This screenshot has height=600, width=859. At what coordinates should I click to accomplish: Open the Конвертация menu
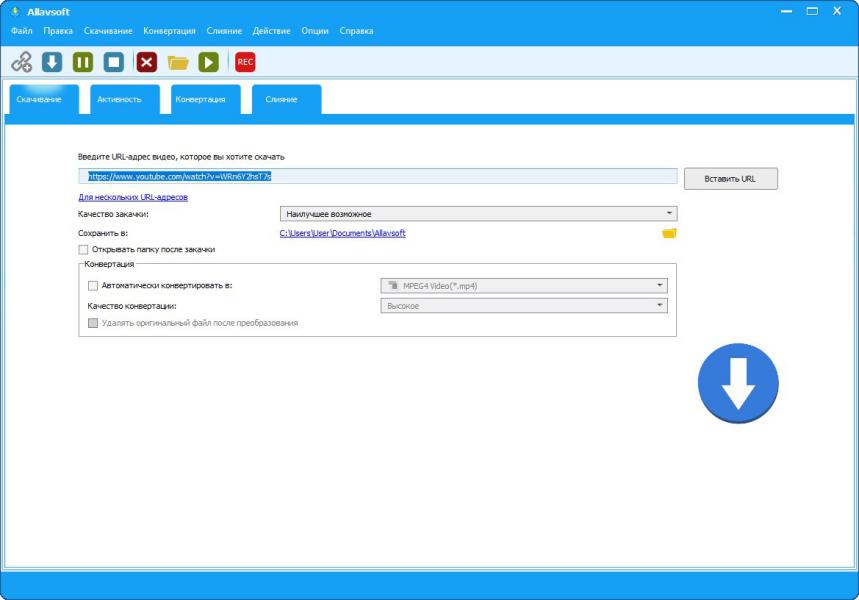pyautogui.click(x=169, y=31)
